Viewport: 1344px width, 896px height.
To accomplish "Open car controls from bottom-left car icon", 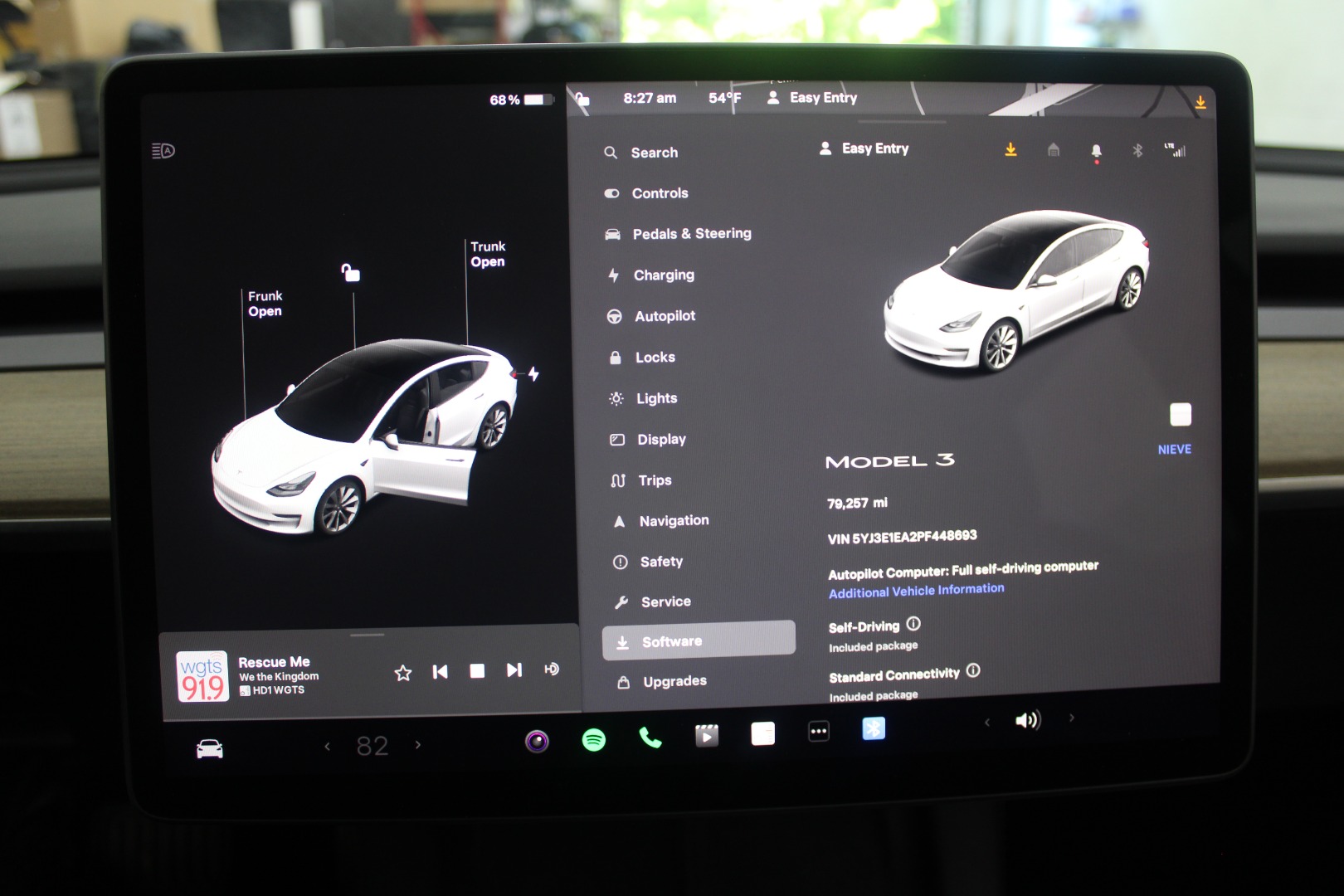I will pos(210,748).
